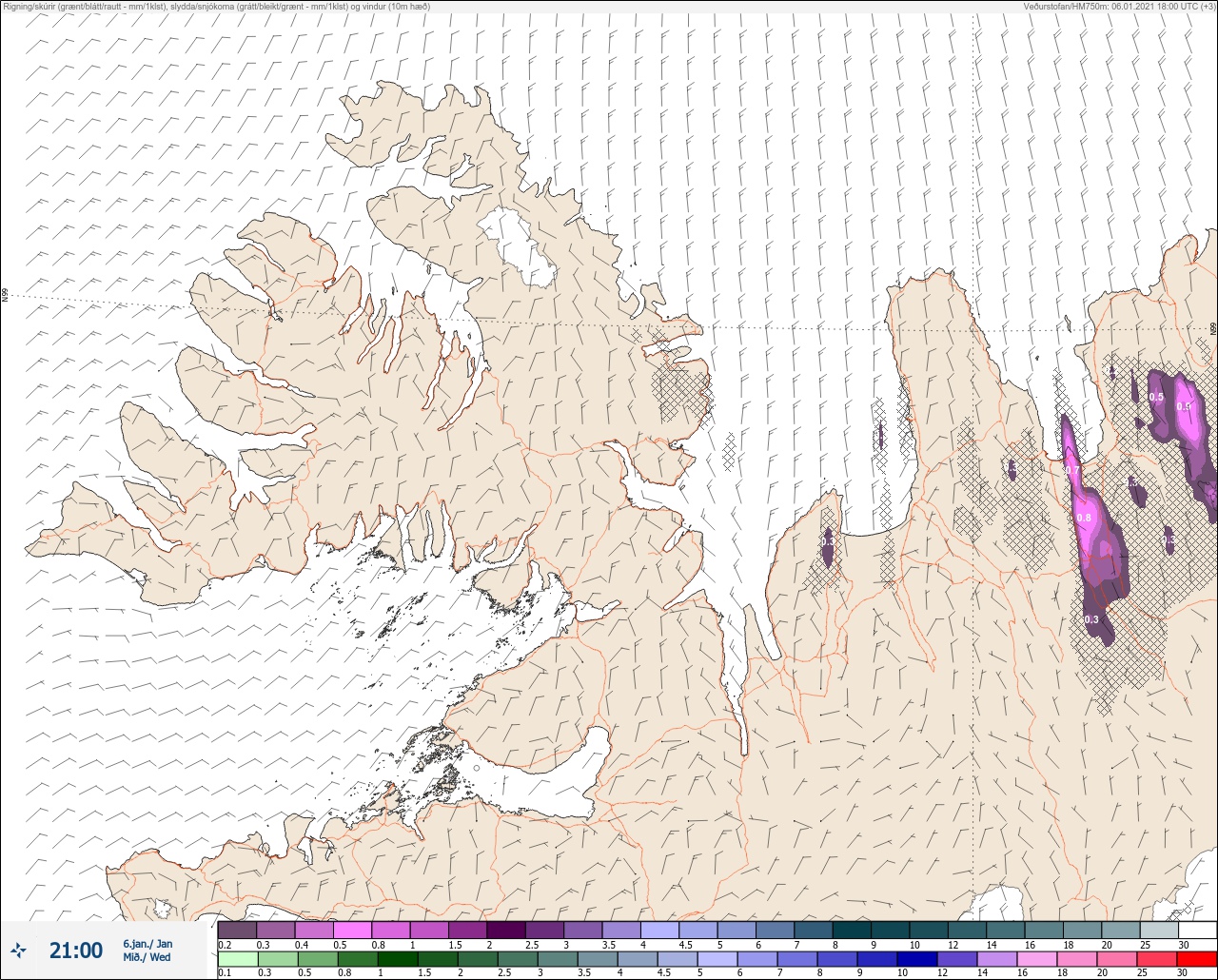Select the first mauve swatch above the 0.2 label
Image resolution: width=1218 pixels, height=980 pixels.
(x=237, y=930)
